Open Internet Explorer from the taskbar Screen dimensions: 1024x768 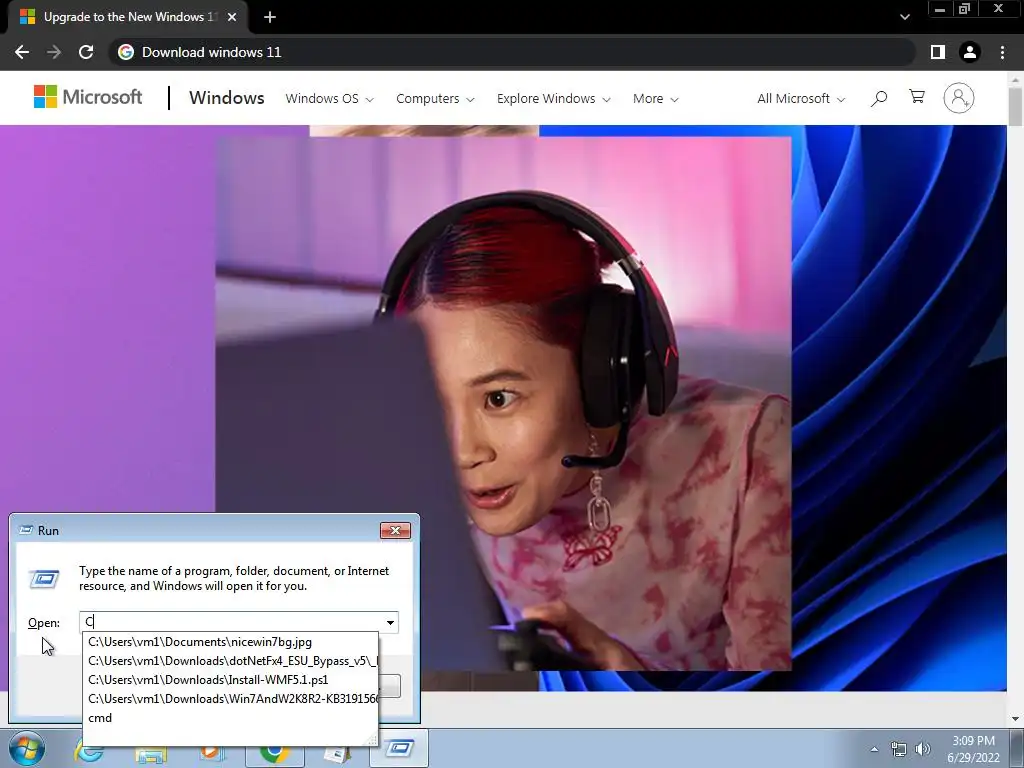(89, 750)
